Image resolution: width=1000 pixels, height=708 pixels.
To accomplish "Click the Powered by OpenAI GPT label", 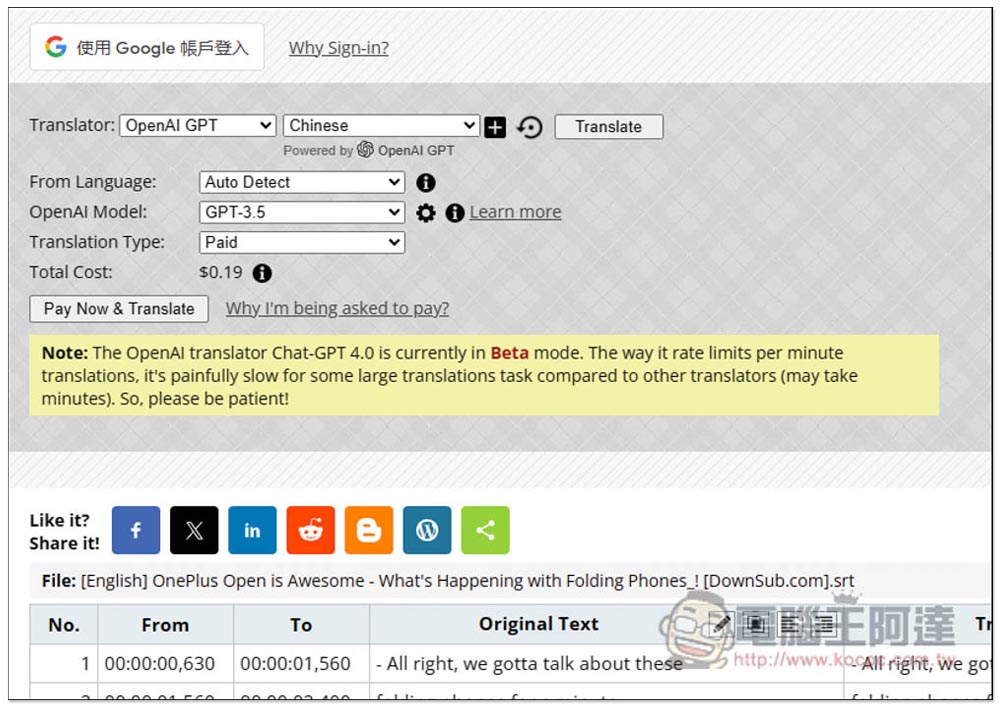I will 369,151.
